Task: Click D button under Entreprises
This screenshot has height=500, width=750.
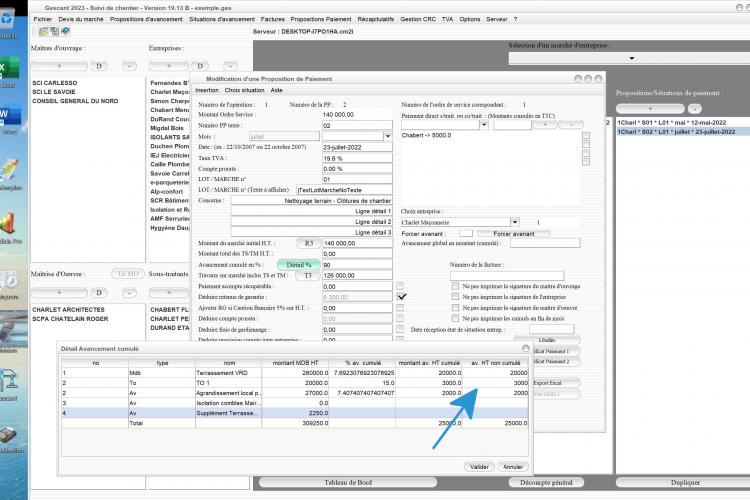Action: [x=200, y=66]
